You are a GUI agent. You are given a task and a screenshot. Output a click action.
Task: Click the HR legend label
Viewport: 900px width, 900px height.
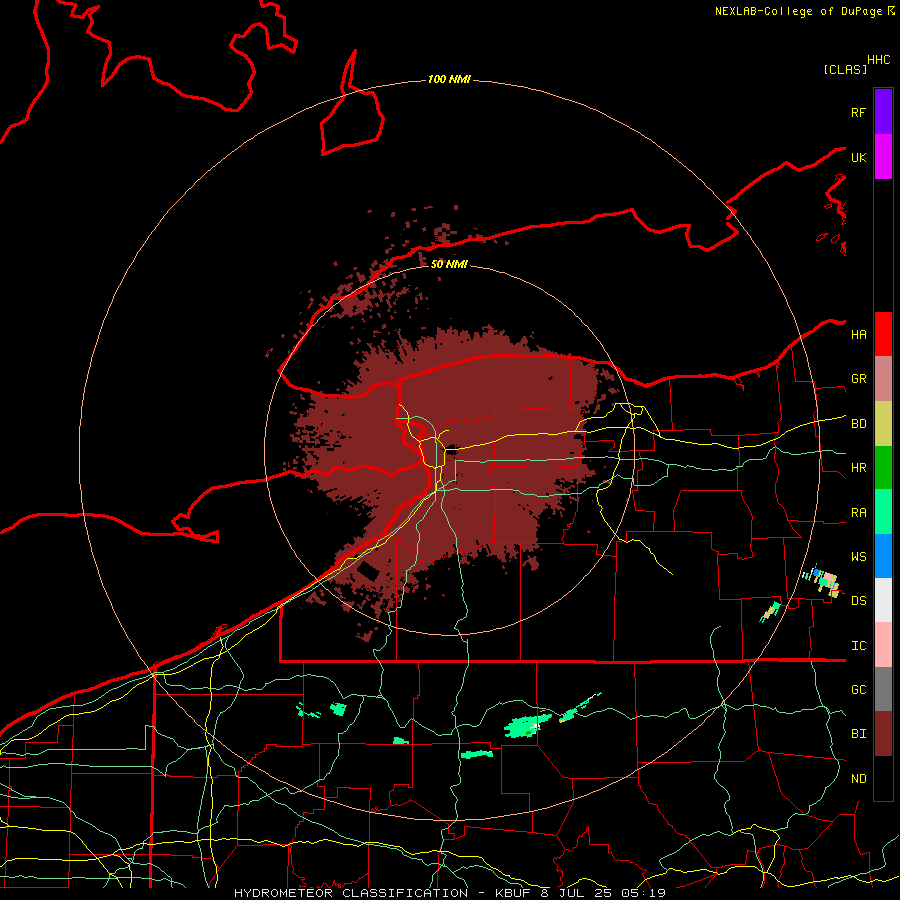point(858,468)
